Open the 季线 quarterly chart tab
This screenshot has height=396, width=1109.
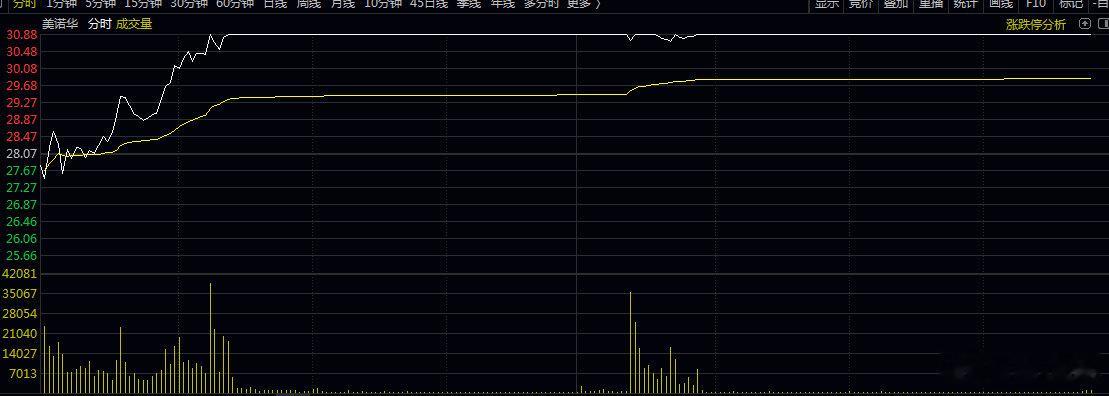click(468, 4)
